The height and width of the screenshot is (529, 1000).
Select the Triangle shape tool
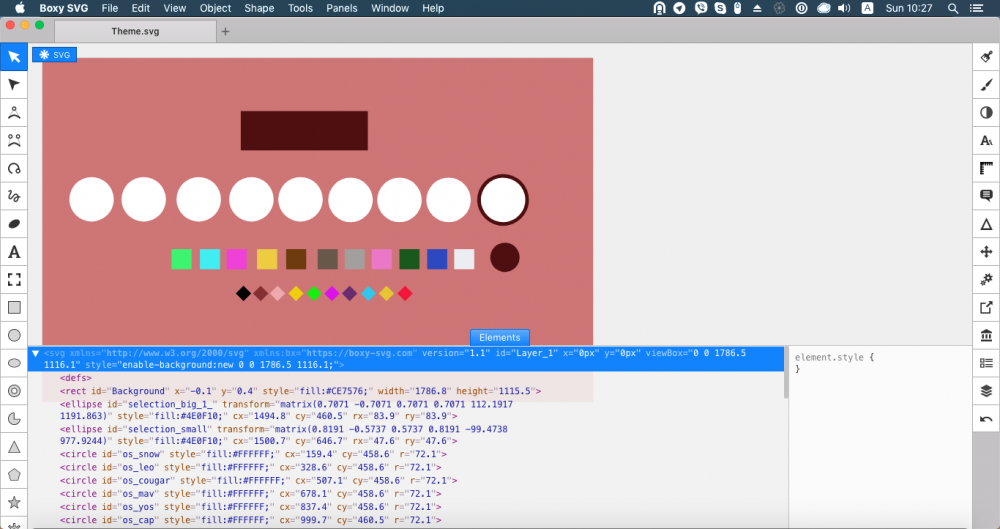pos(14,447)
